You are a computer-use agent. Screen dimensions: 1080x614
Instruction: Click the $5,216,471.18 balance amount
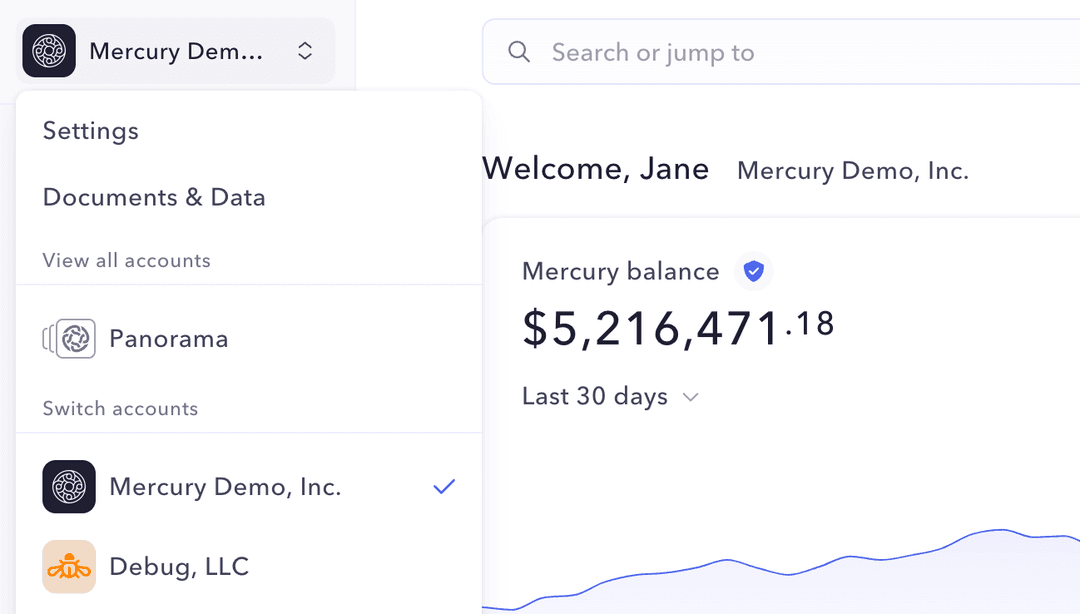click(x=678, y=327)
